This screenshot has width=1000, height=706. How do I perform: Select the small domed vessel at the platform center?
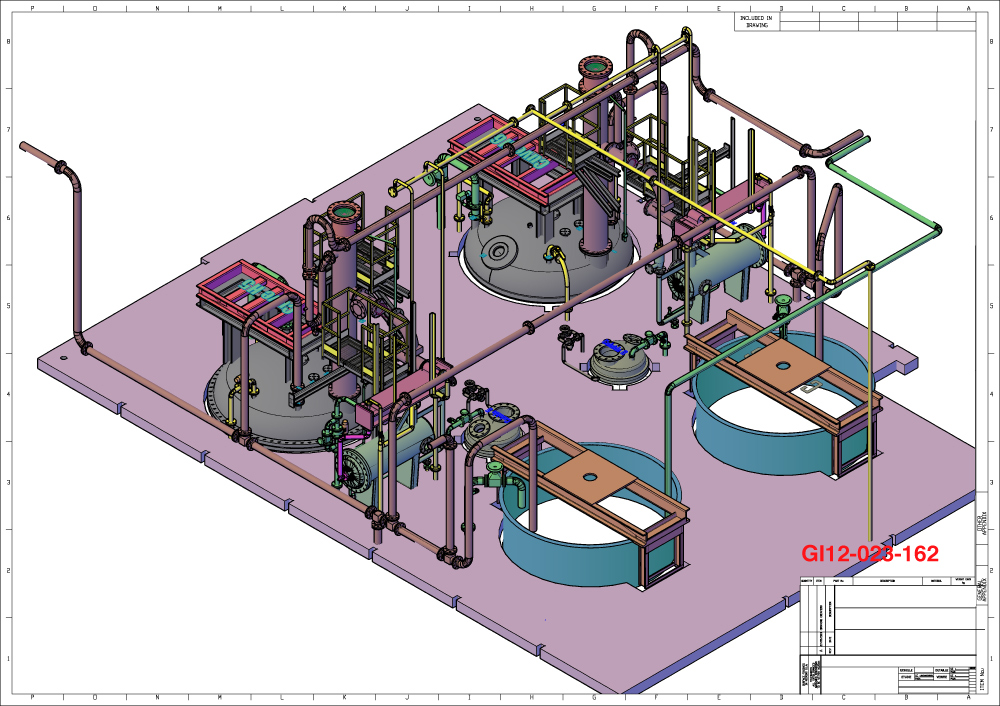pos(618,361)
